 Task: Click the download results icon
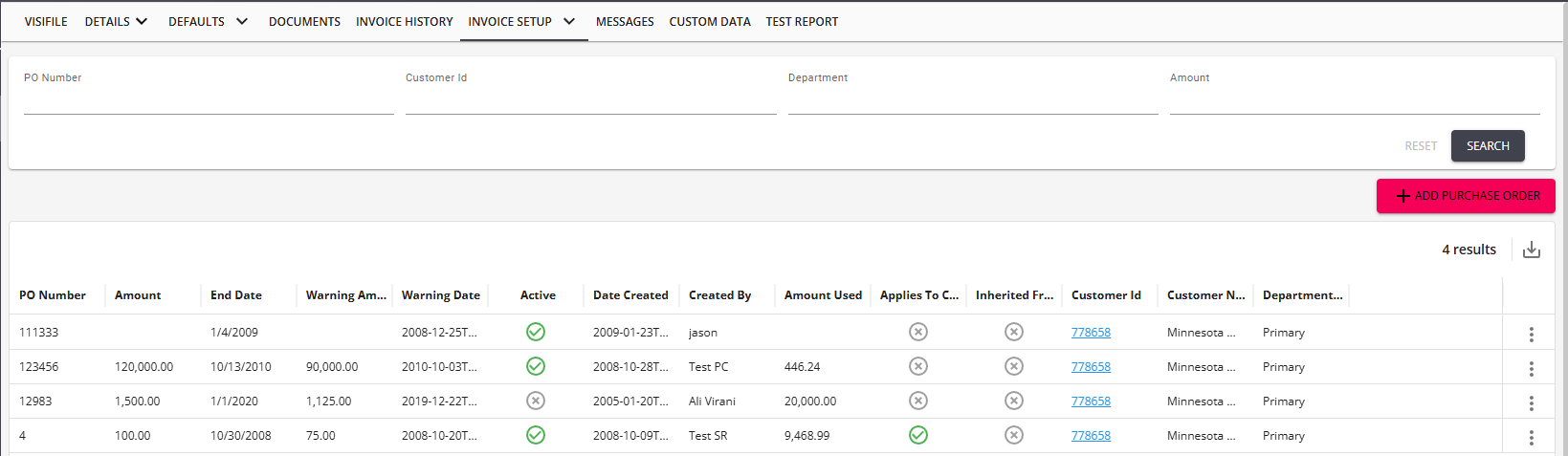point(1531,250)
